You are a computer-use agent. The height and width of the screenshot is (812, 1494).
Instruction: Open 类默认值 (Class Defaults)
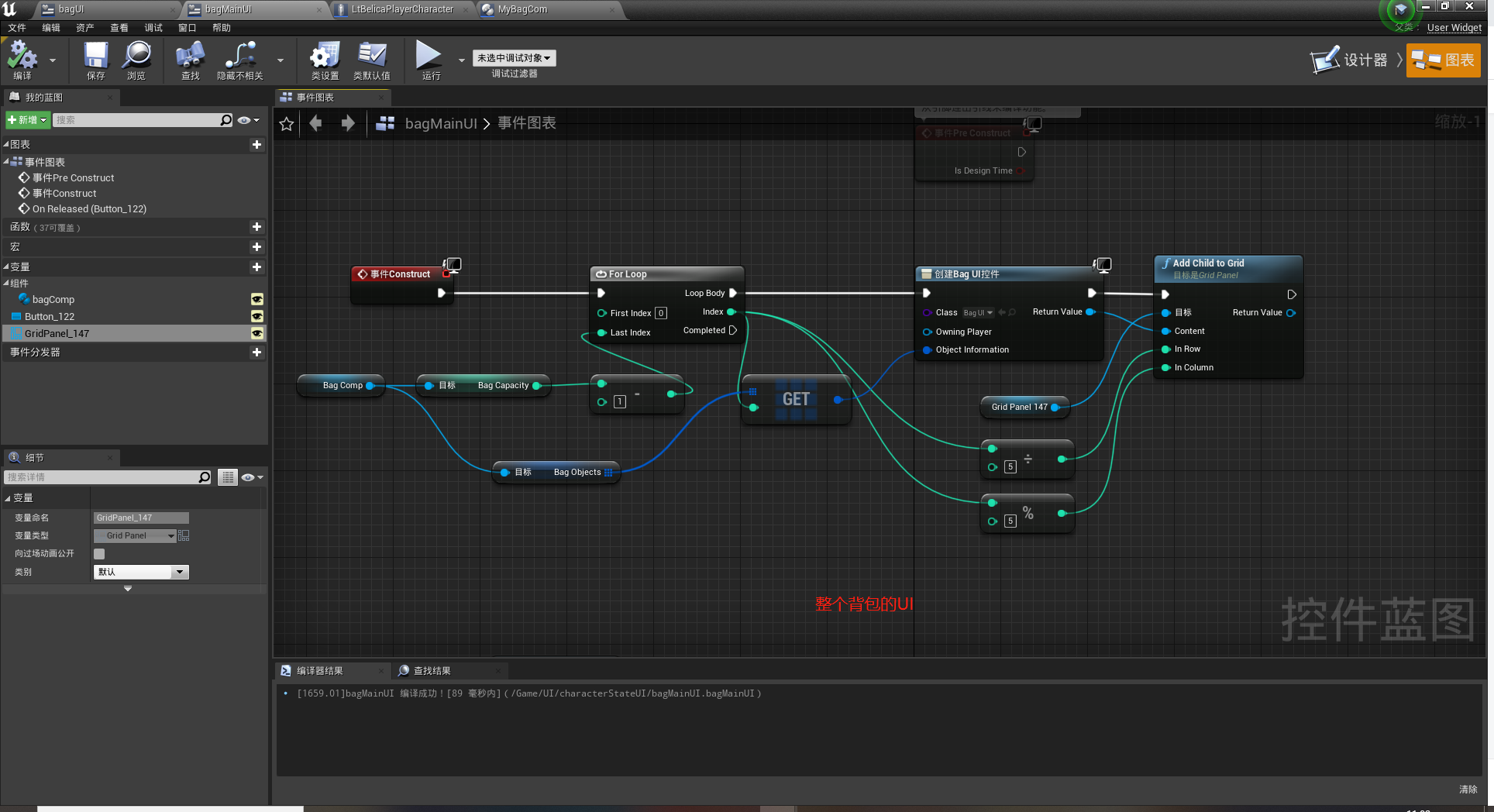point(372,60)
